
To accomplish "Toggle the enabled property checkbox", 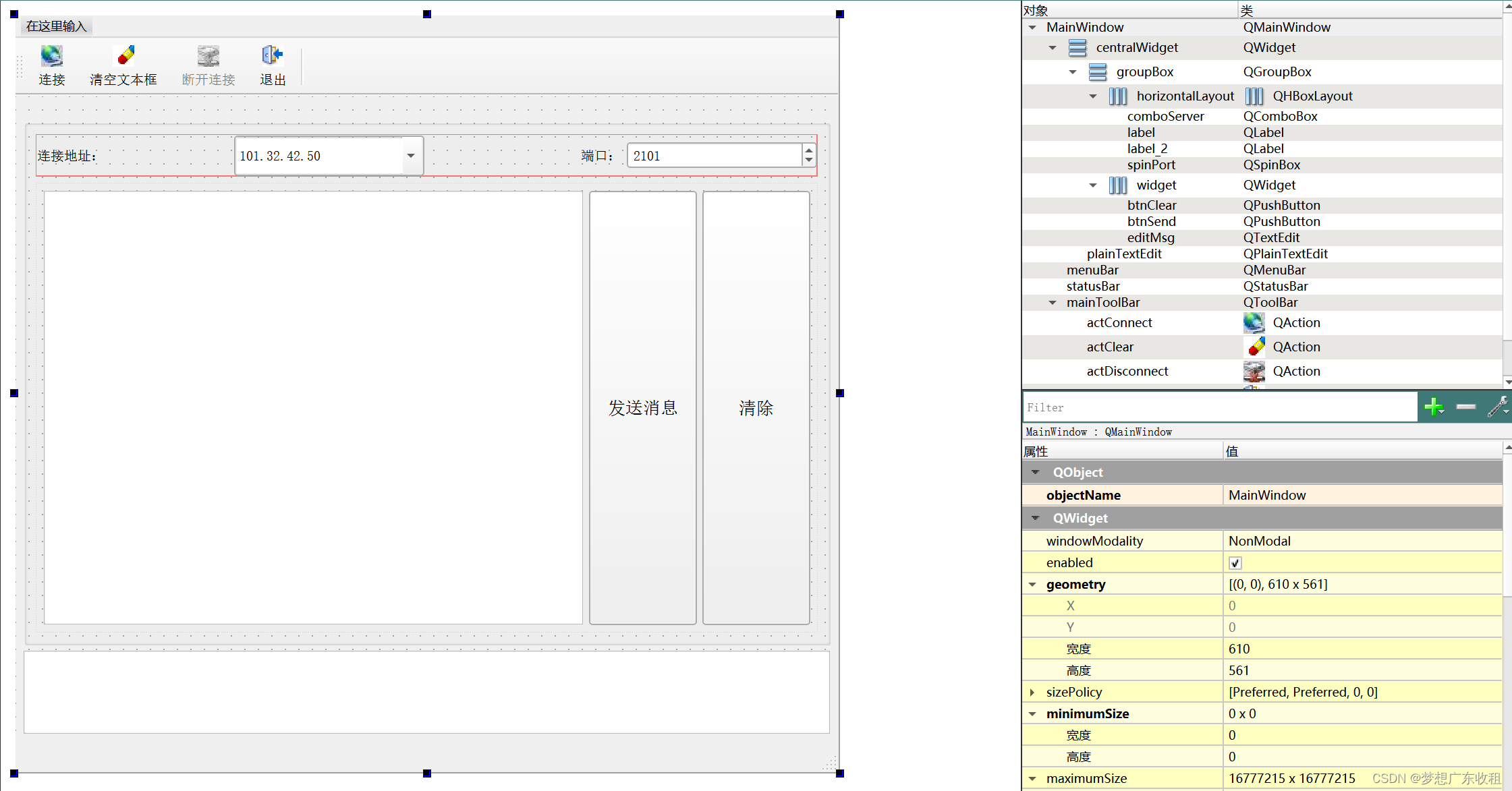I will tap(1235, 563).
